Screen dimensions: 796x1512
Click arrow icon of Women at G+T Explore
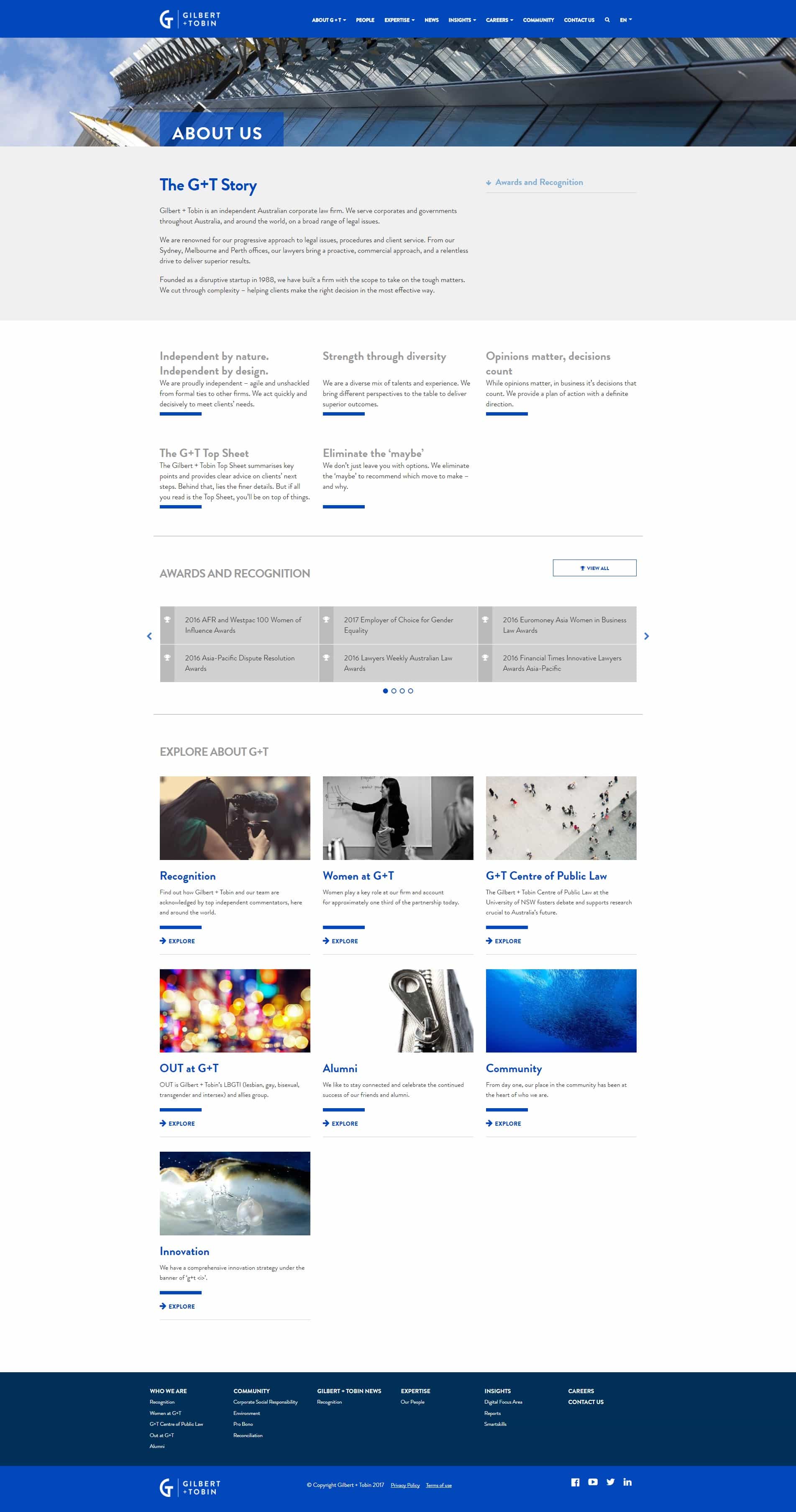coord(325,941)
